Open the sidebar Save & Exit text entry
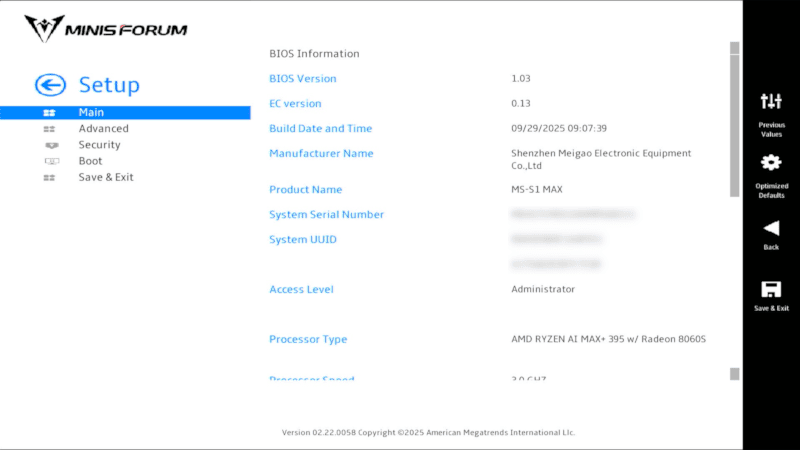 [105, 177]
